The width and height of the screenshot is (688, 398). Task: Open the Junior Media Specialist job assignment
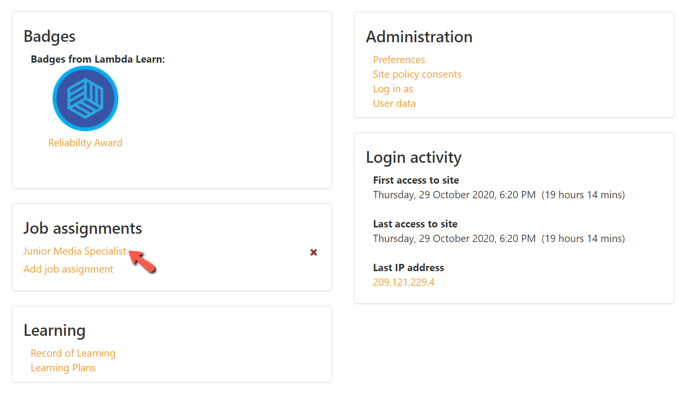coord(75,251)
